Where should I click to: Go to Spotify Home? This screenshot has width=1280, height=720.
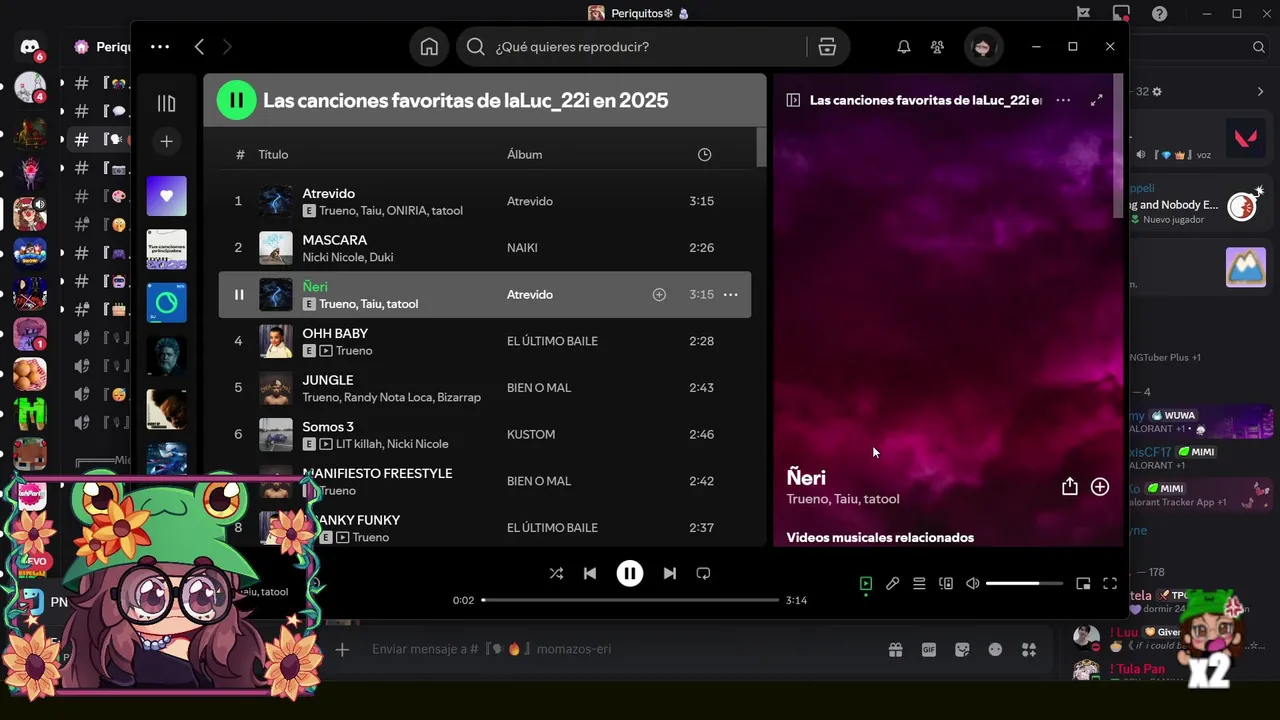pyautogui.click(x=429, y=47)
